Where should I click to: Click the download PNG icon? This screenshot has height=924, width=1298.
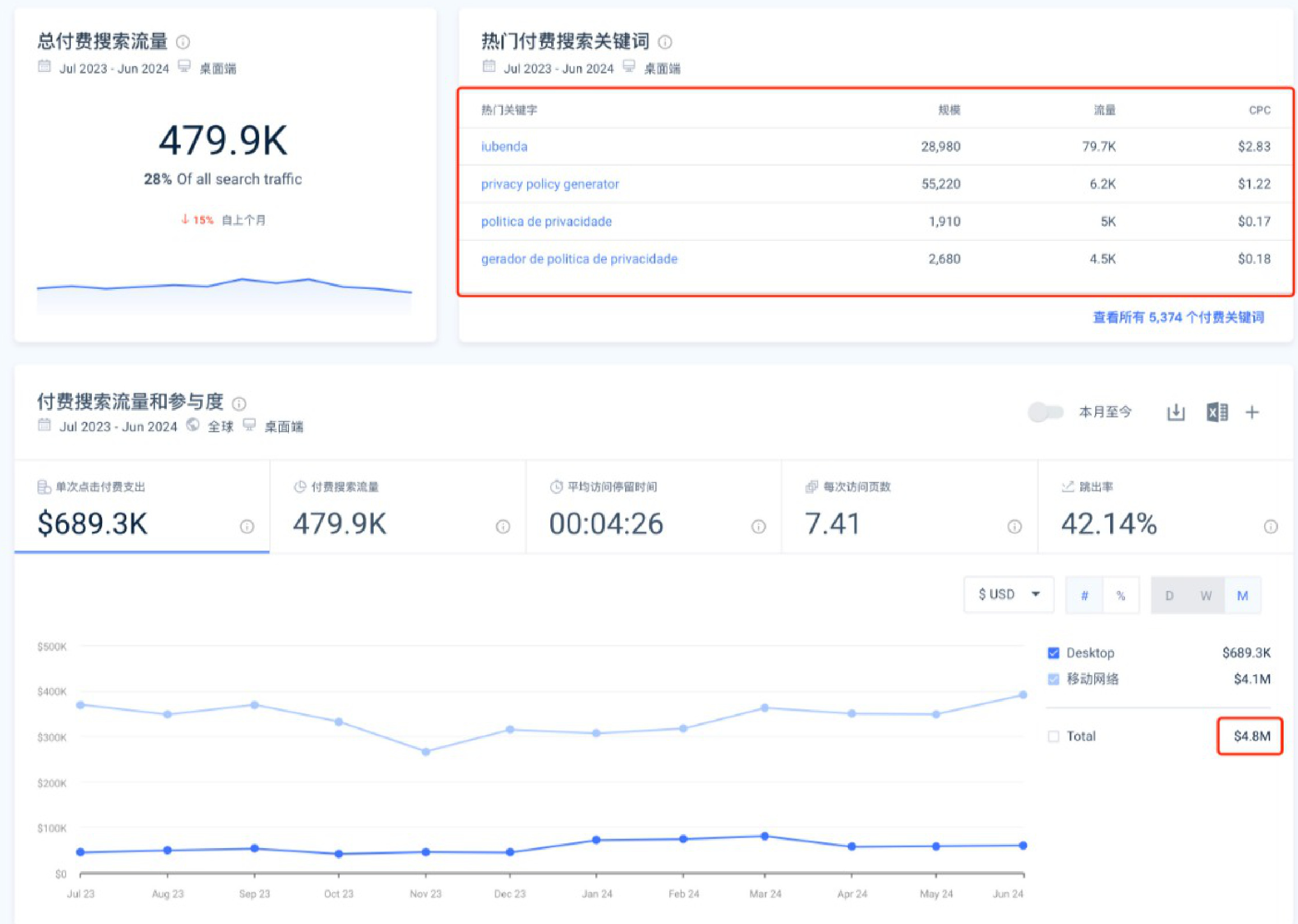(x=1176, y=413)
